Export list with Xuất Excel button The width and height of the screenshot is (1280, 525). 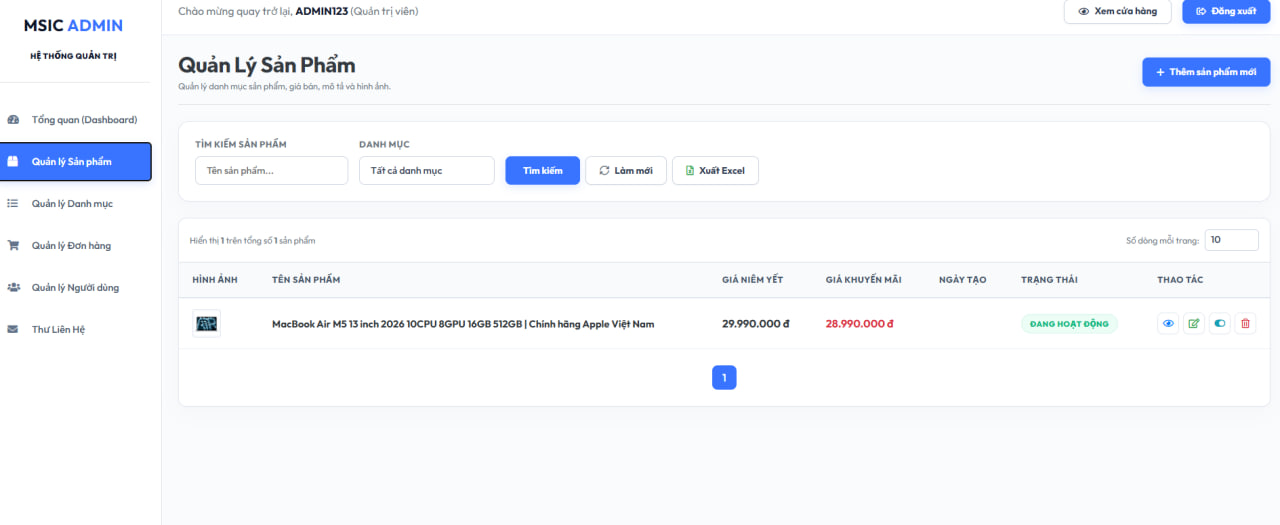tap(715, 170)
